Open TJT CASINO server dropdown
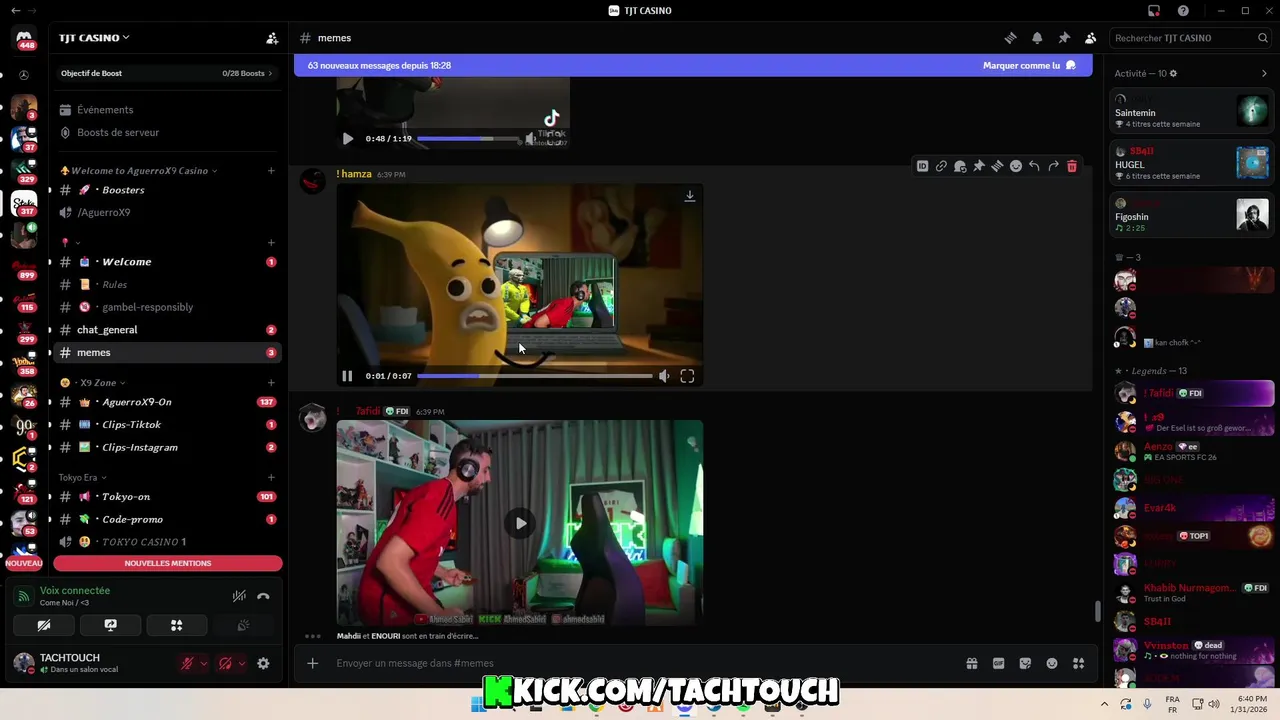Viewport: 1280px width, 720px height. coord(94,38)
